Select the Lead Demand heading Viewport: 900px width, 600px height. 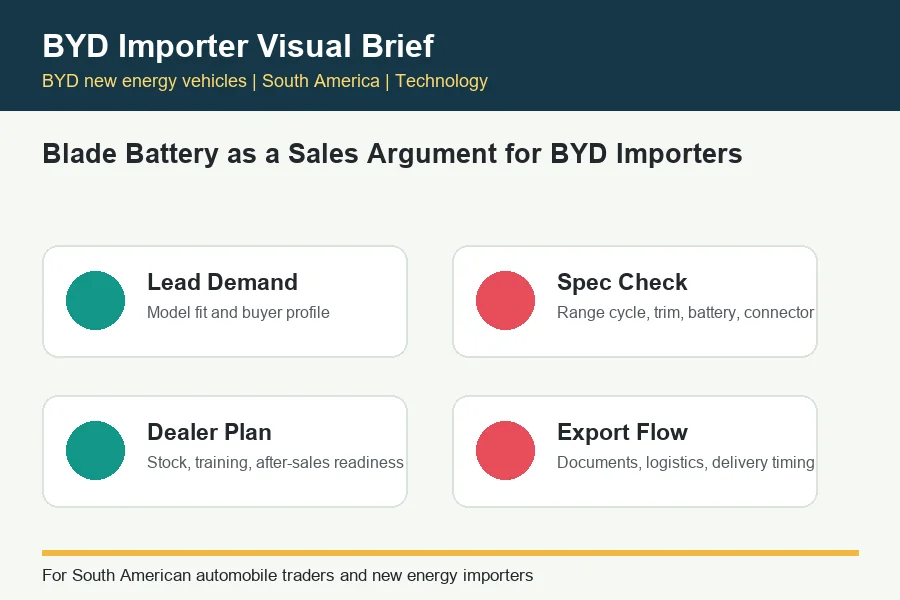(222, 282)
